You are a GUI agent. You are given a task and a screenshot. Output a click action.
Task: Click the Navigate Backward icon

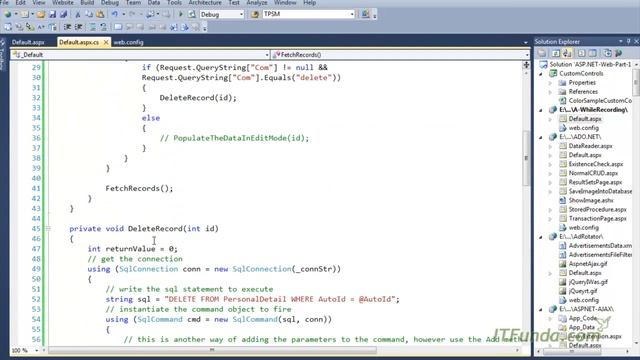tap(150, 14)
